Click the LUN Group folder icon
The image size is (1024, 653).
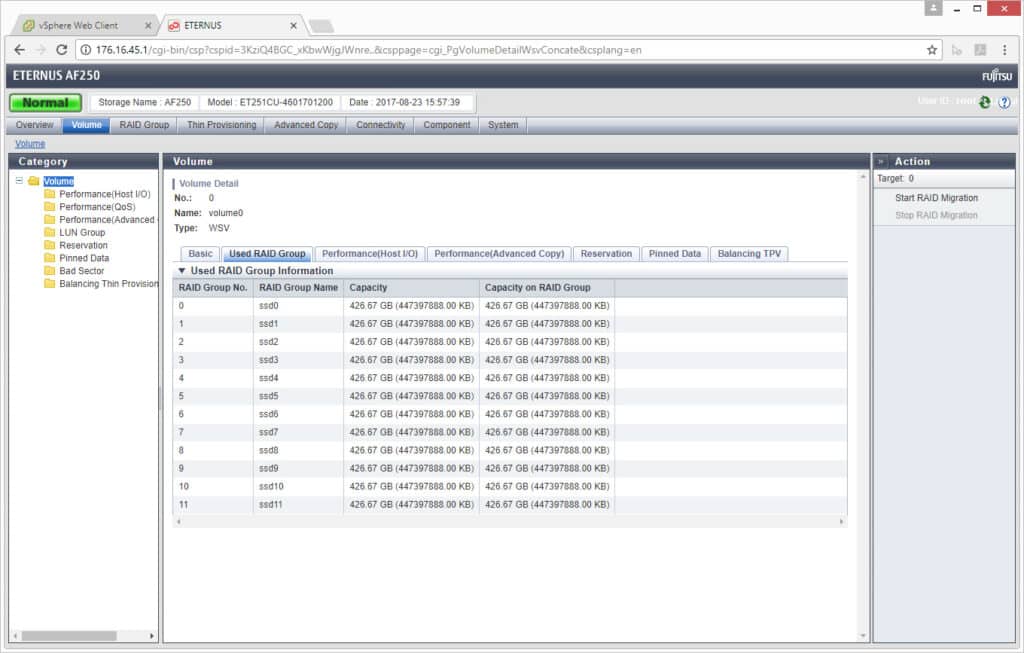click(50, 232)
